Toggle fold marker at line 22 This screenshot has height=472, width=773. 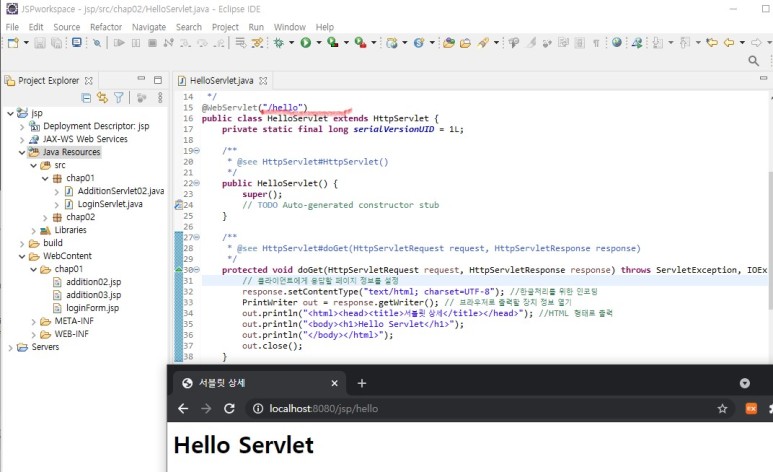(197, 183)
